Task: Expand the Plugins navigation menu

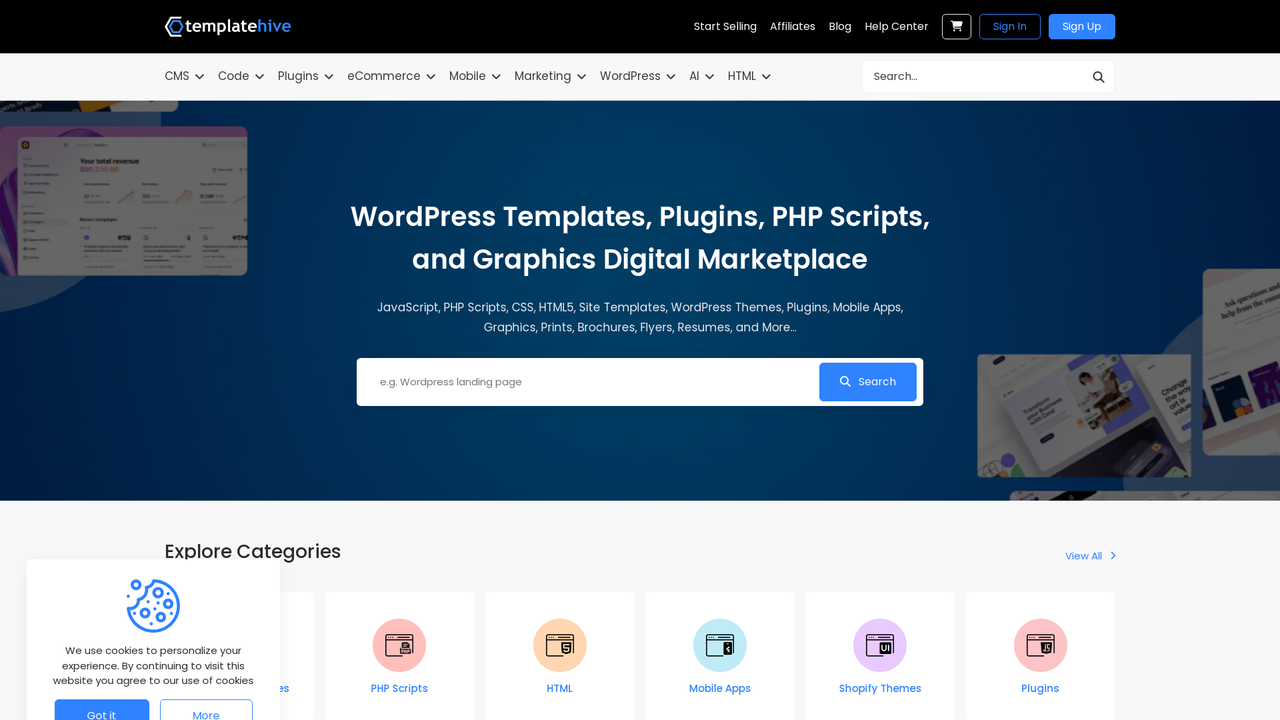Action: [305, 76]
